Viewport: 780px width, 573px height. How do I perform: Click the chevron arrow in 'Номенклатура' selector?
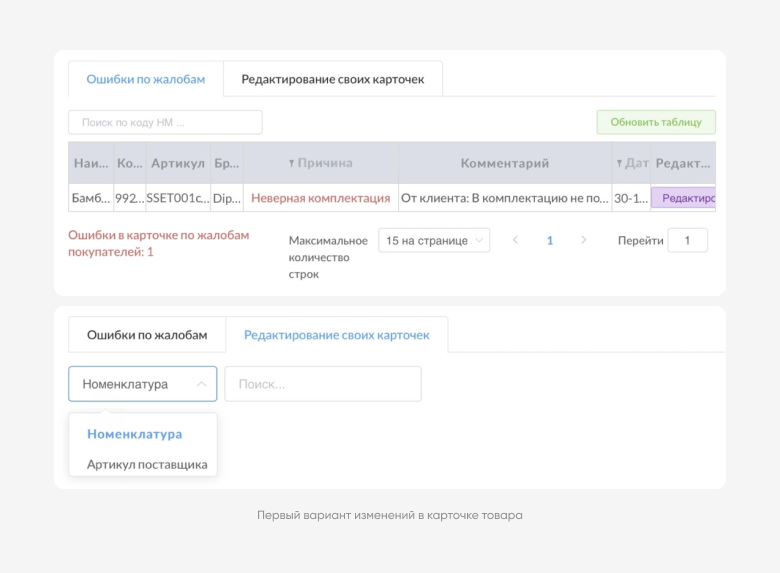201,384
